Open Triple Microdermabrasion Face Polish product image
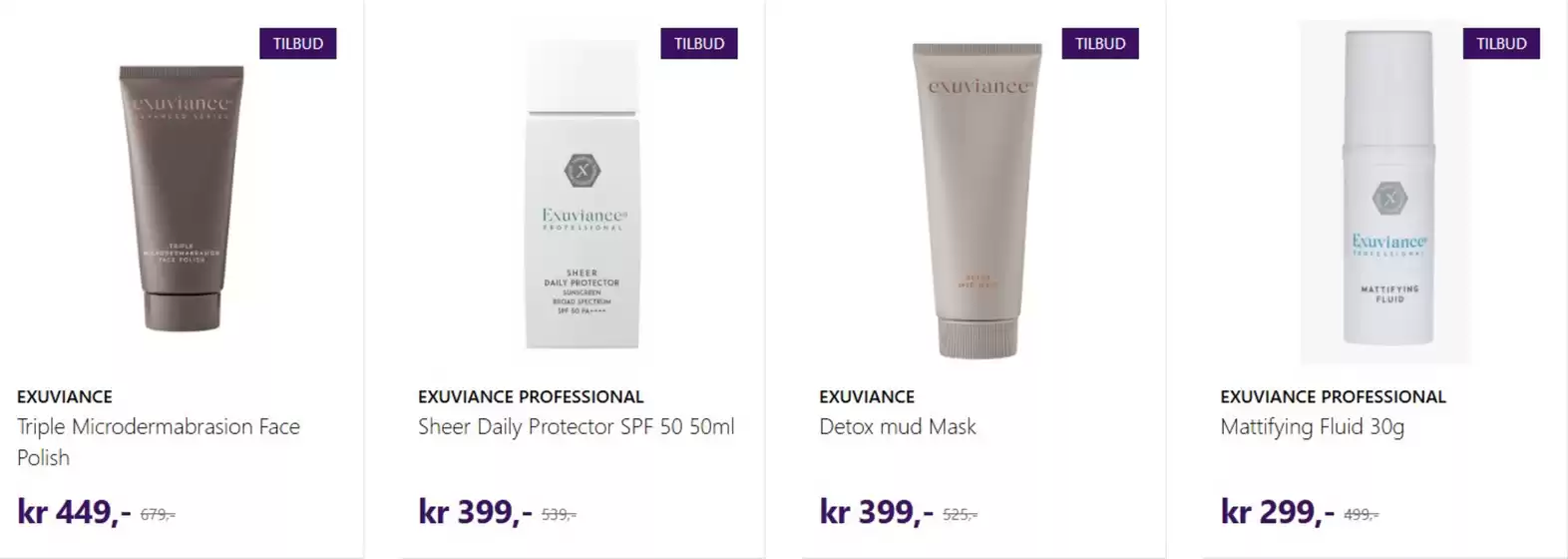 click(x=182, y=198)
